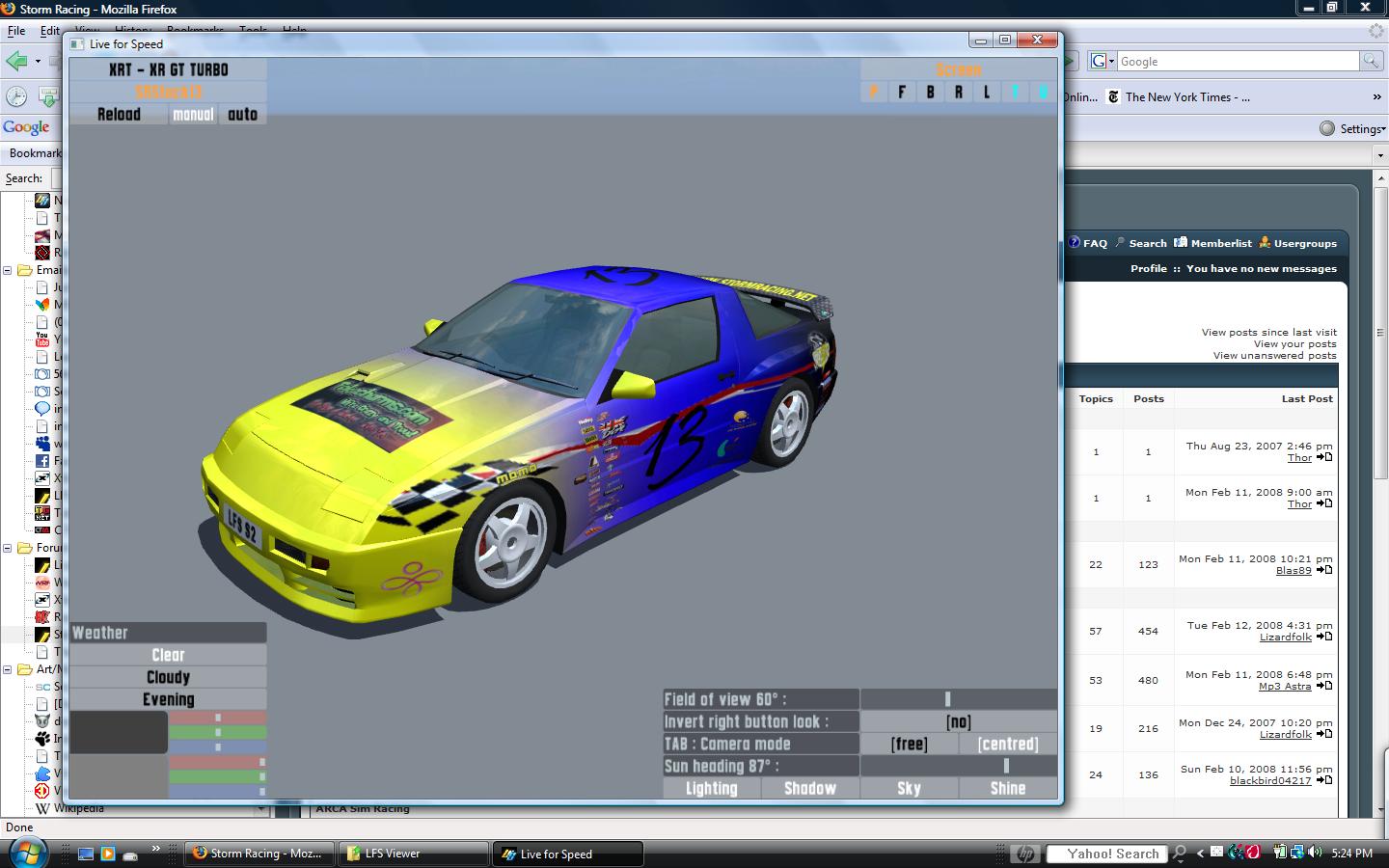
Task: Adjust the Sun heading slider
Action: click(959, 766)
